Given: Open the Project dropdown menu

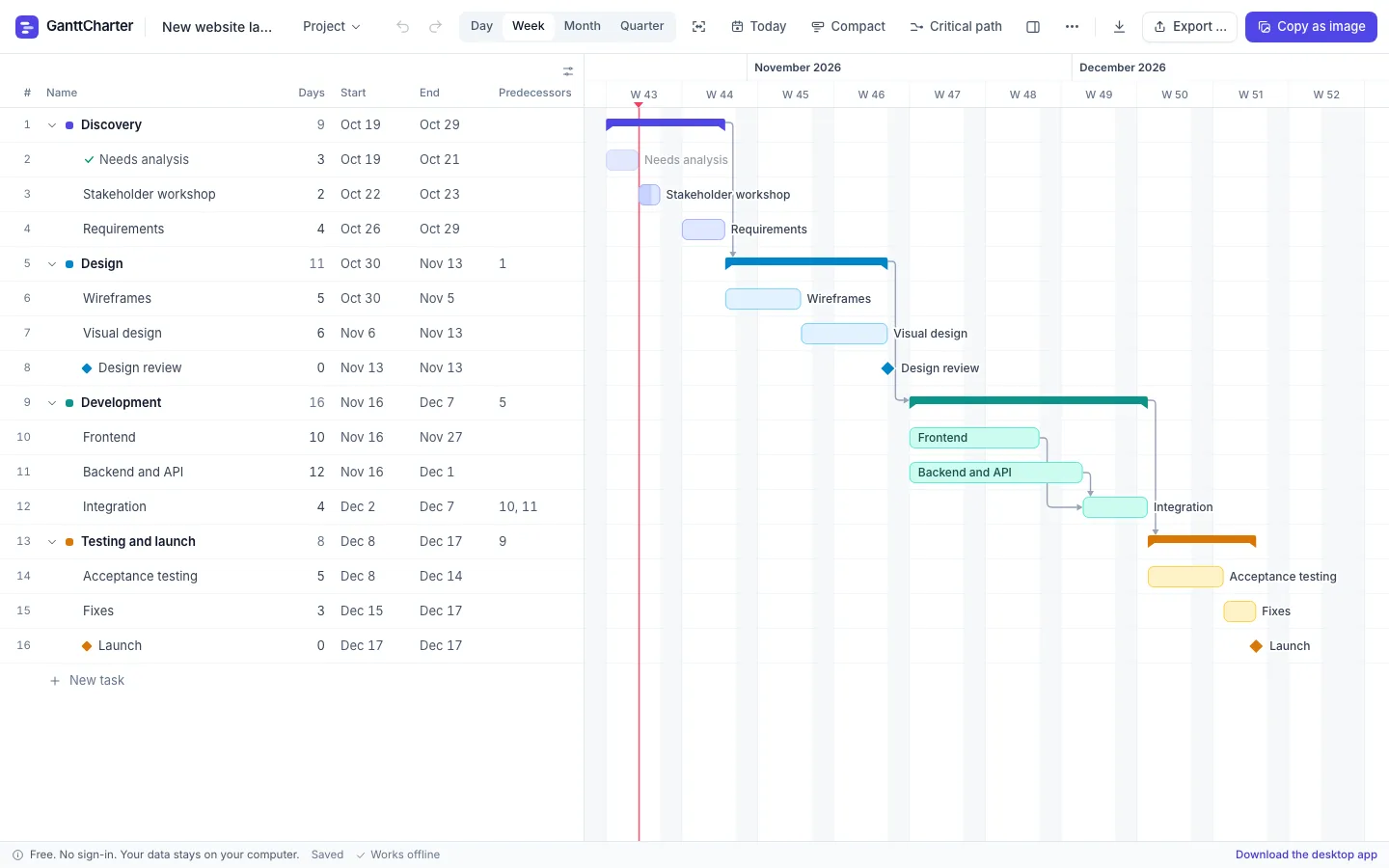Looking at the screenshot, I should 332,27.
